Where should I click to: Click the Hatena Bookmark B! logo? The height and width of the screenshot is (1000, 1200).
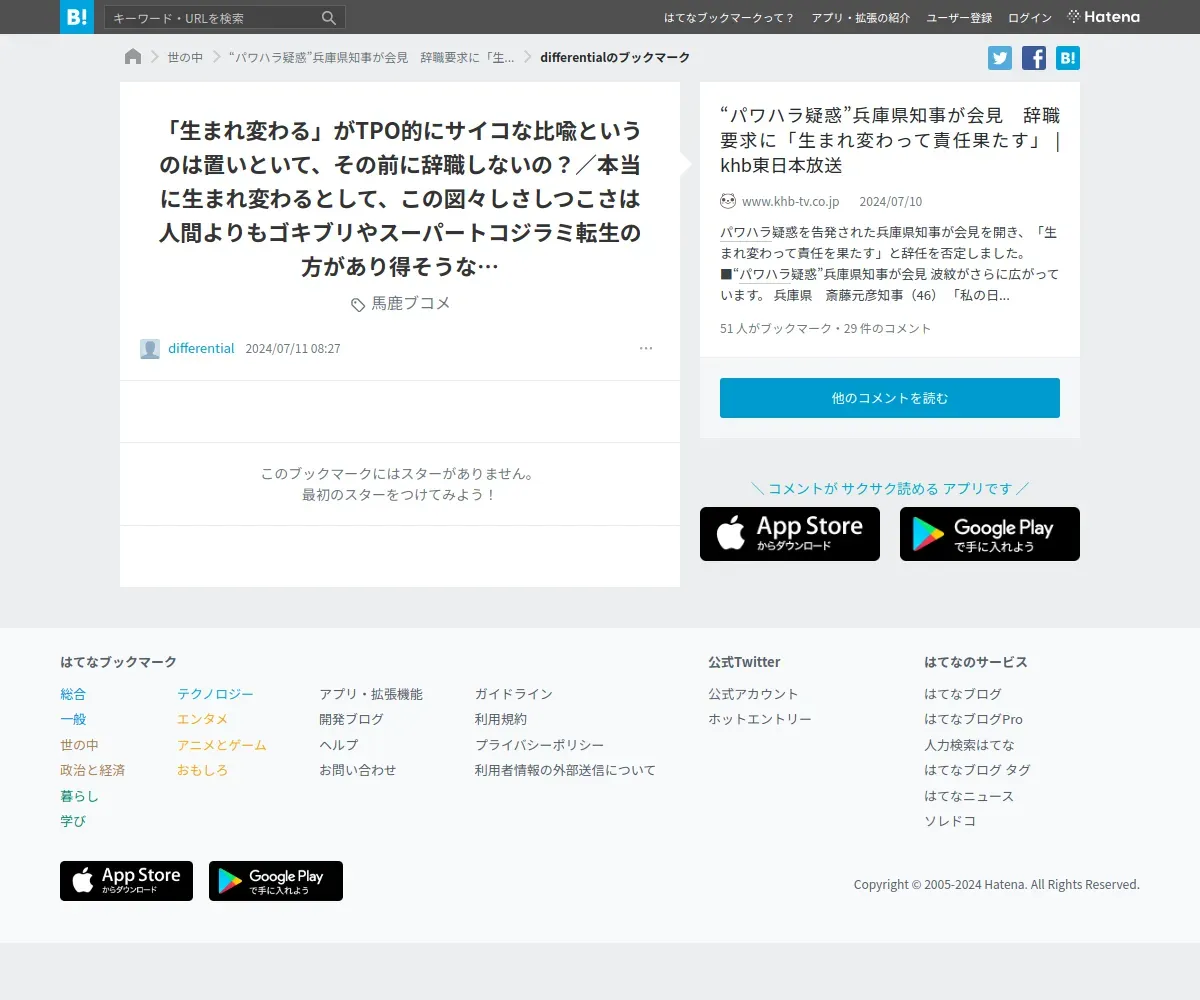coord(77,17)
